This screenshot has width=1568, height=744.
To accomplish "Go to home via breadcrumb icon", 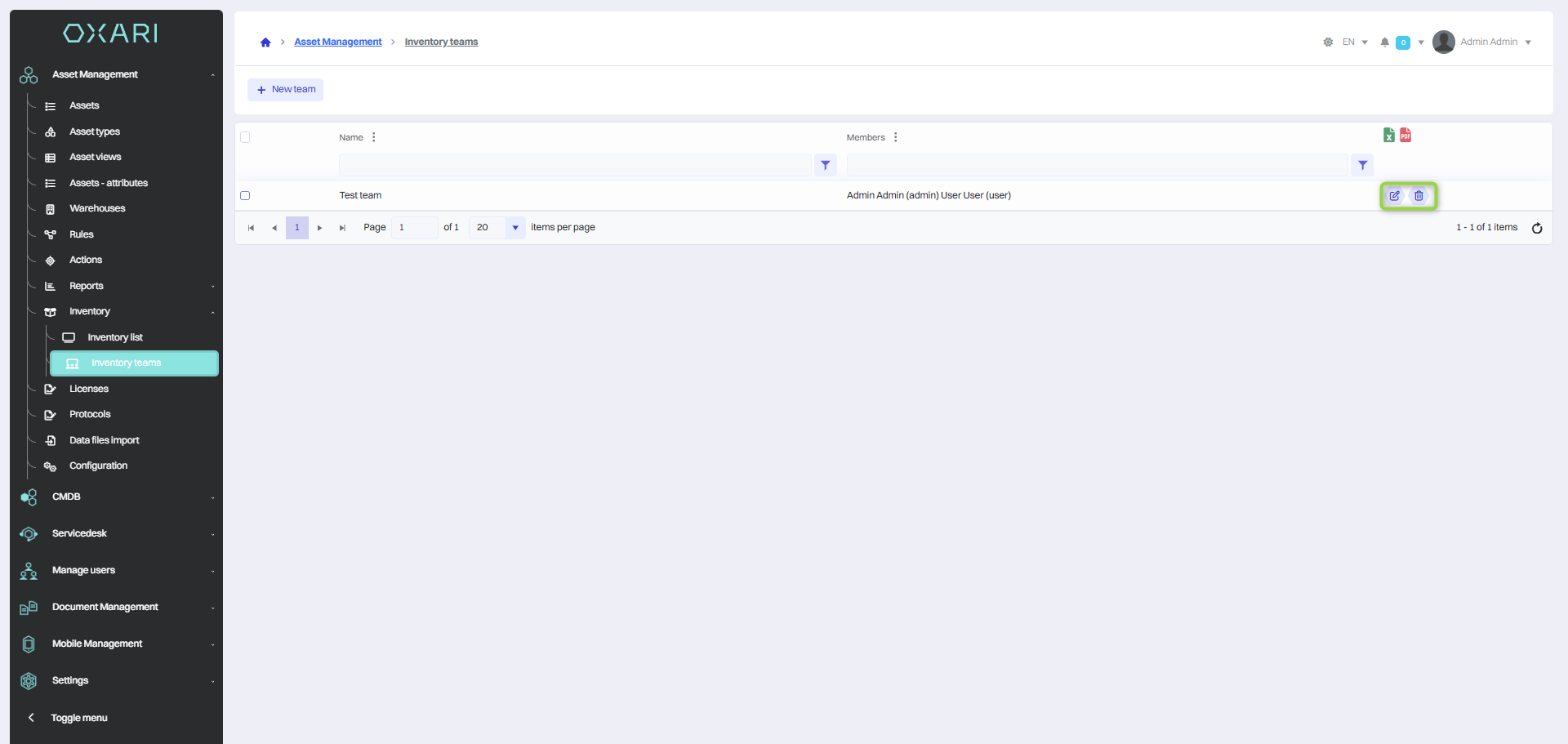I will pos(265,42).
